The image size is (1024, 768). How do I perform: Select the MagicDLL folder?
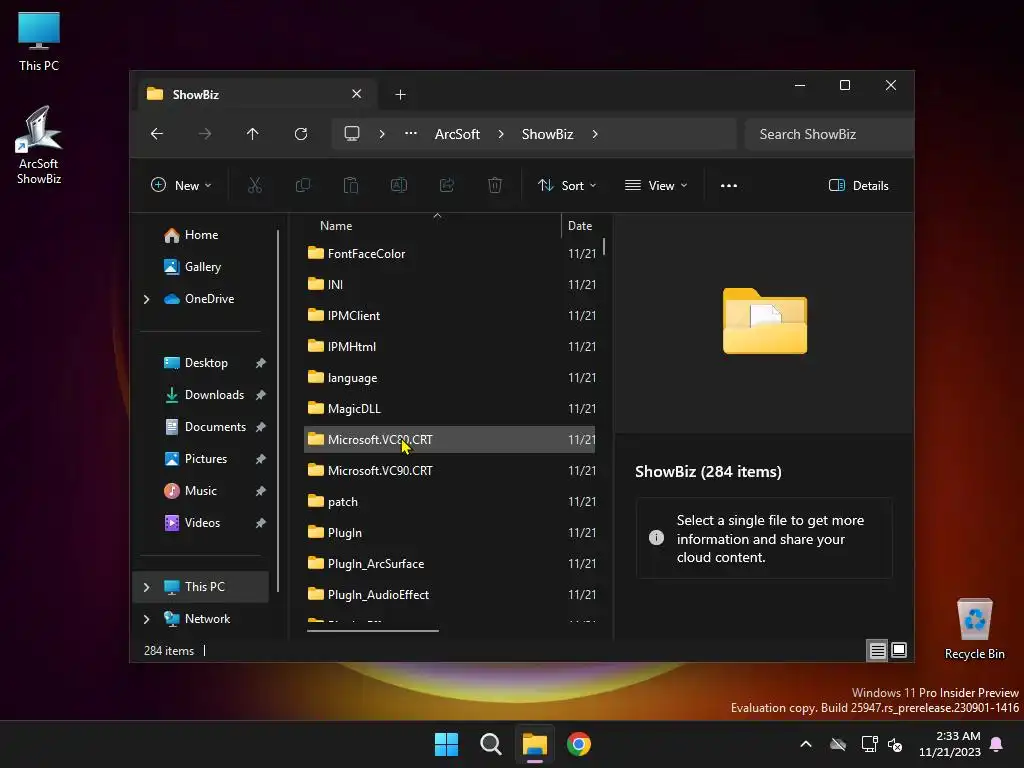click(x=449, y=409)
